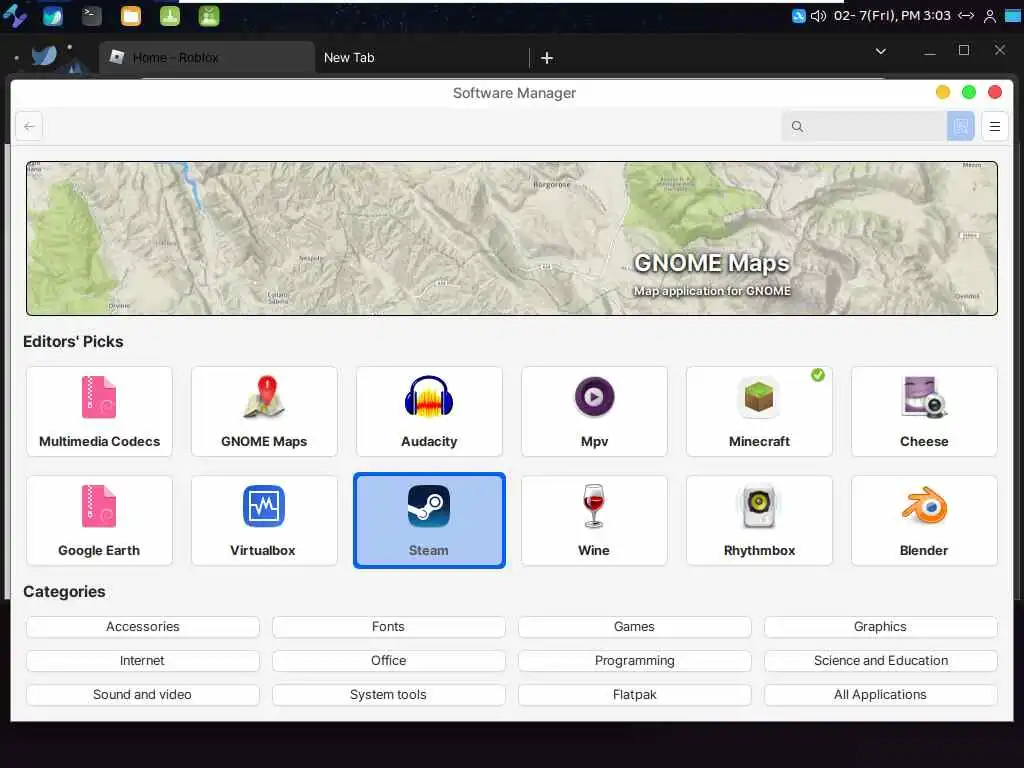Show All Applications category

[880, 694]
